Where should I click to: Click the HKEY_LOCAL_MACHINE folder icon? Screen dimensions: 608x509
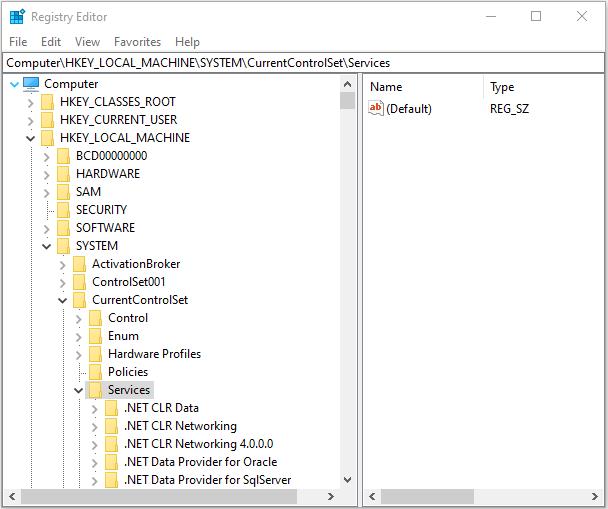[x=47, y=138]
